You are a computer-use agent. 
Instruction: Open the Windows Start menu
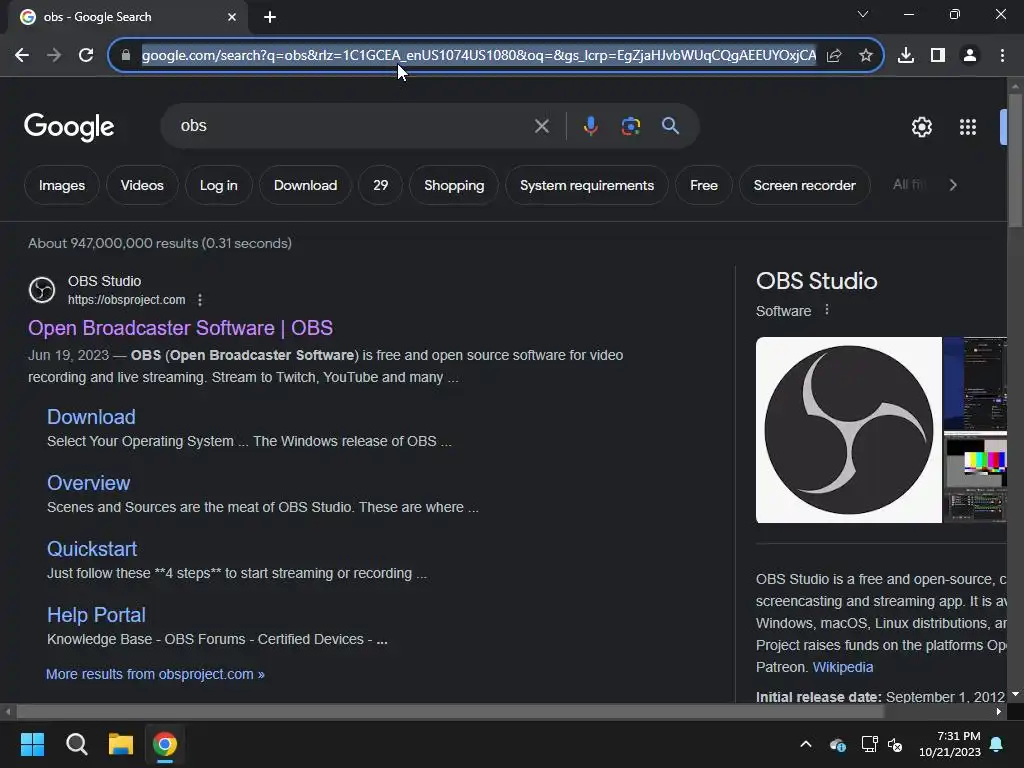pos(32,744)
